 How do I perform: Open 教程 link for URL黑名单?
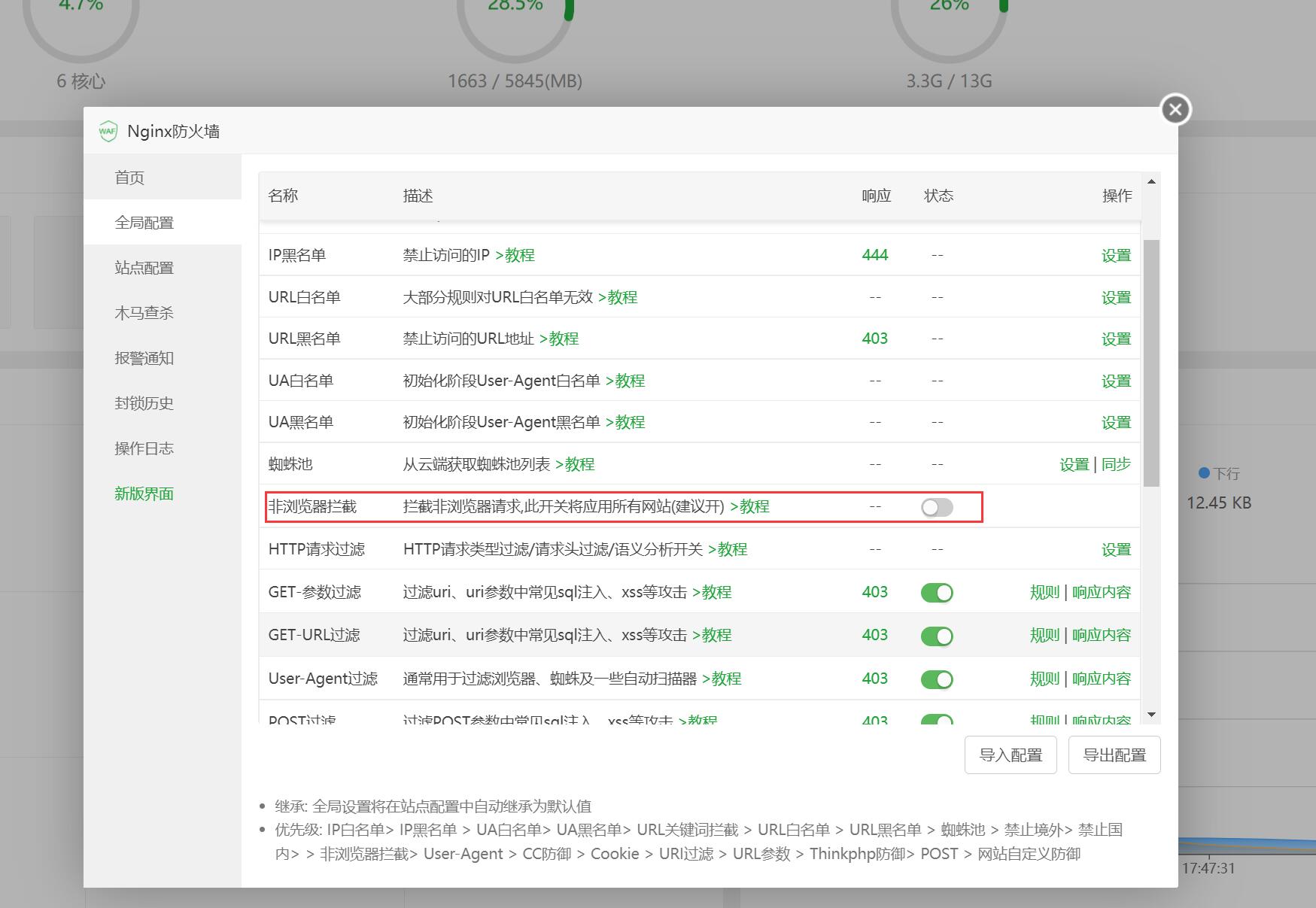(559, 339)
